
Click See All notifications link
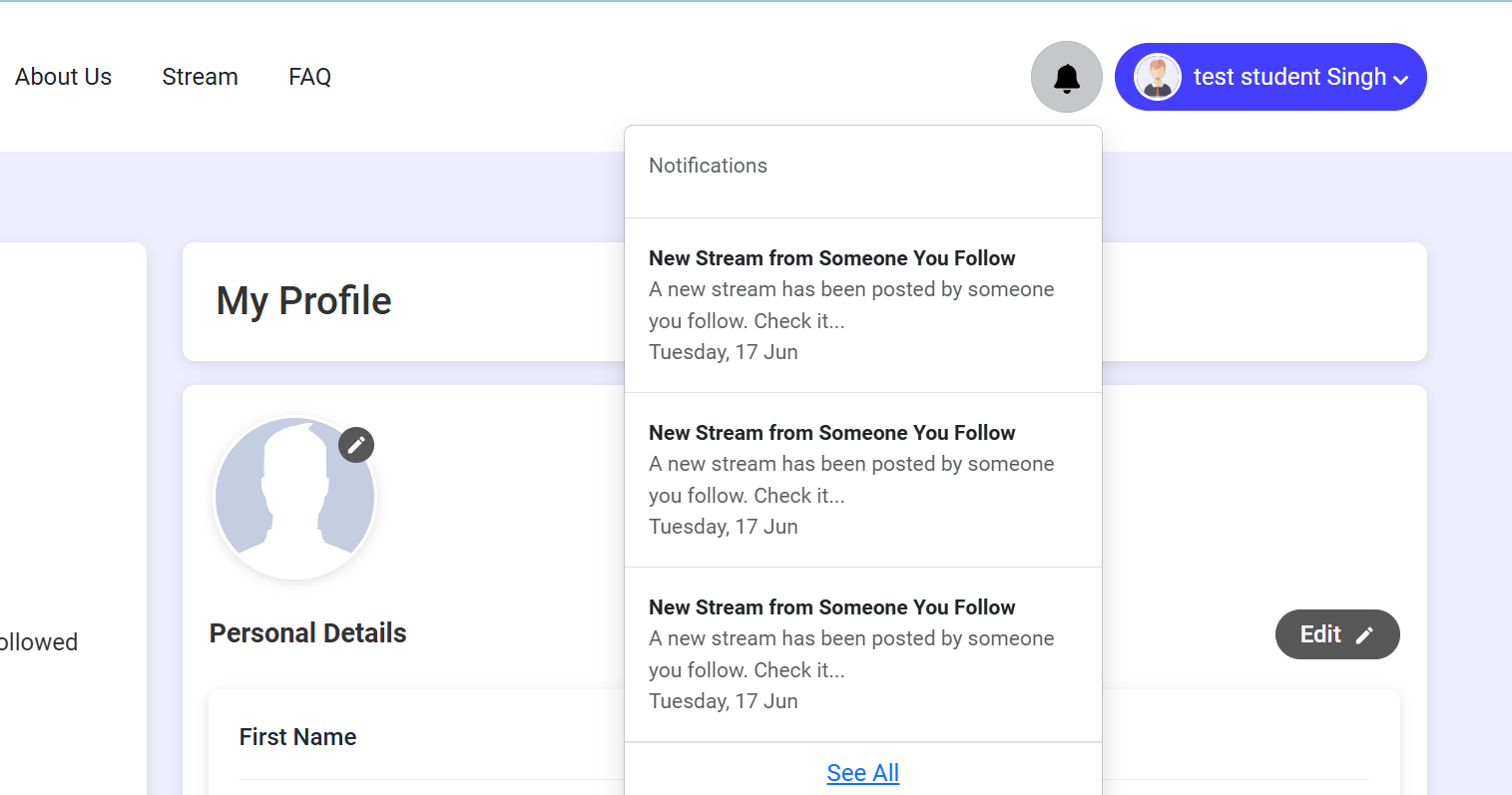coord(862,773)
